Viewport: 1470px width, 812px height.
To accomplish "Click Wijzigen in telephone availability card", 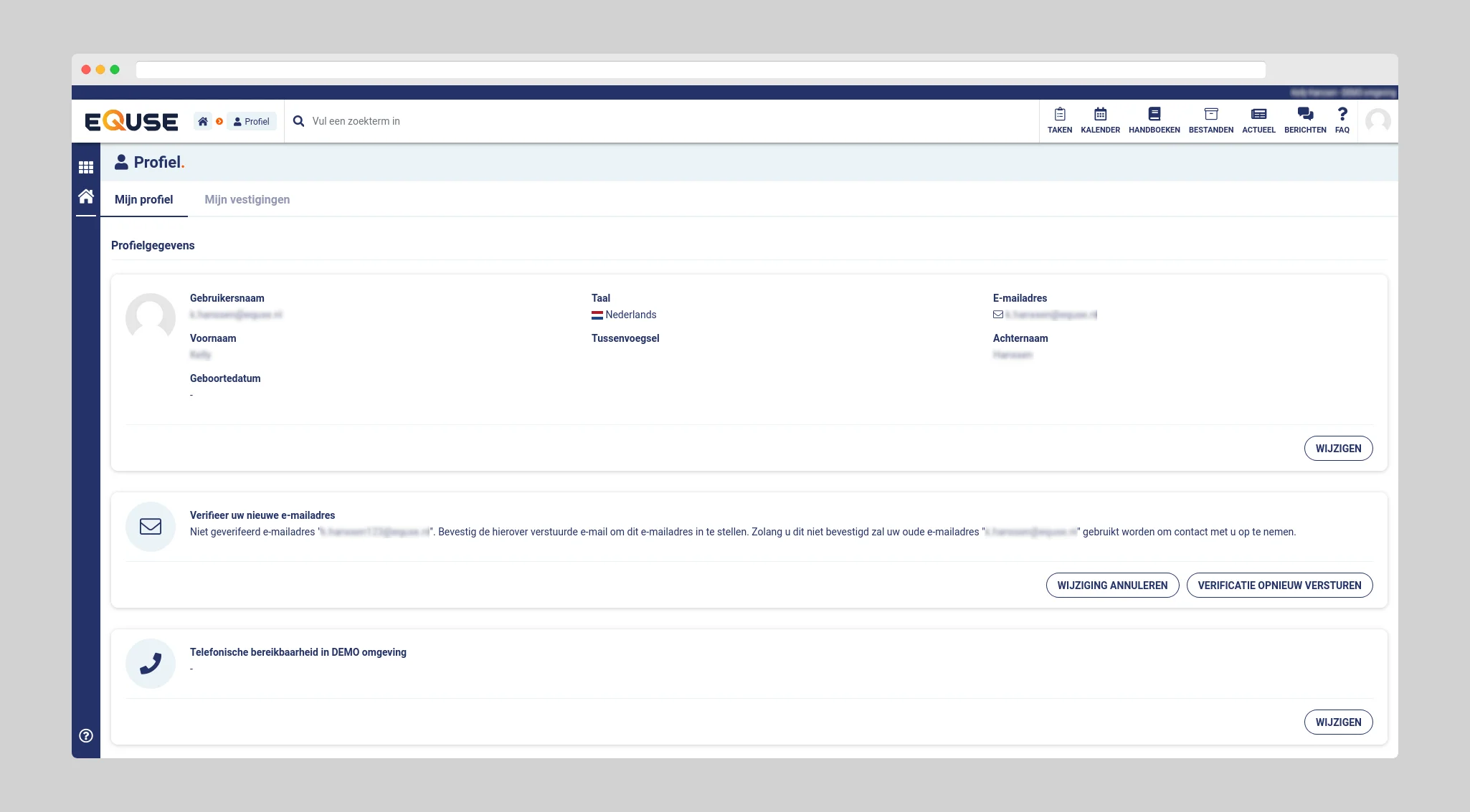I will pyautogui.click(x=1338, y=722).
